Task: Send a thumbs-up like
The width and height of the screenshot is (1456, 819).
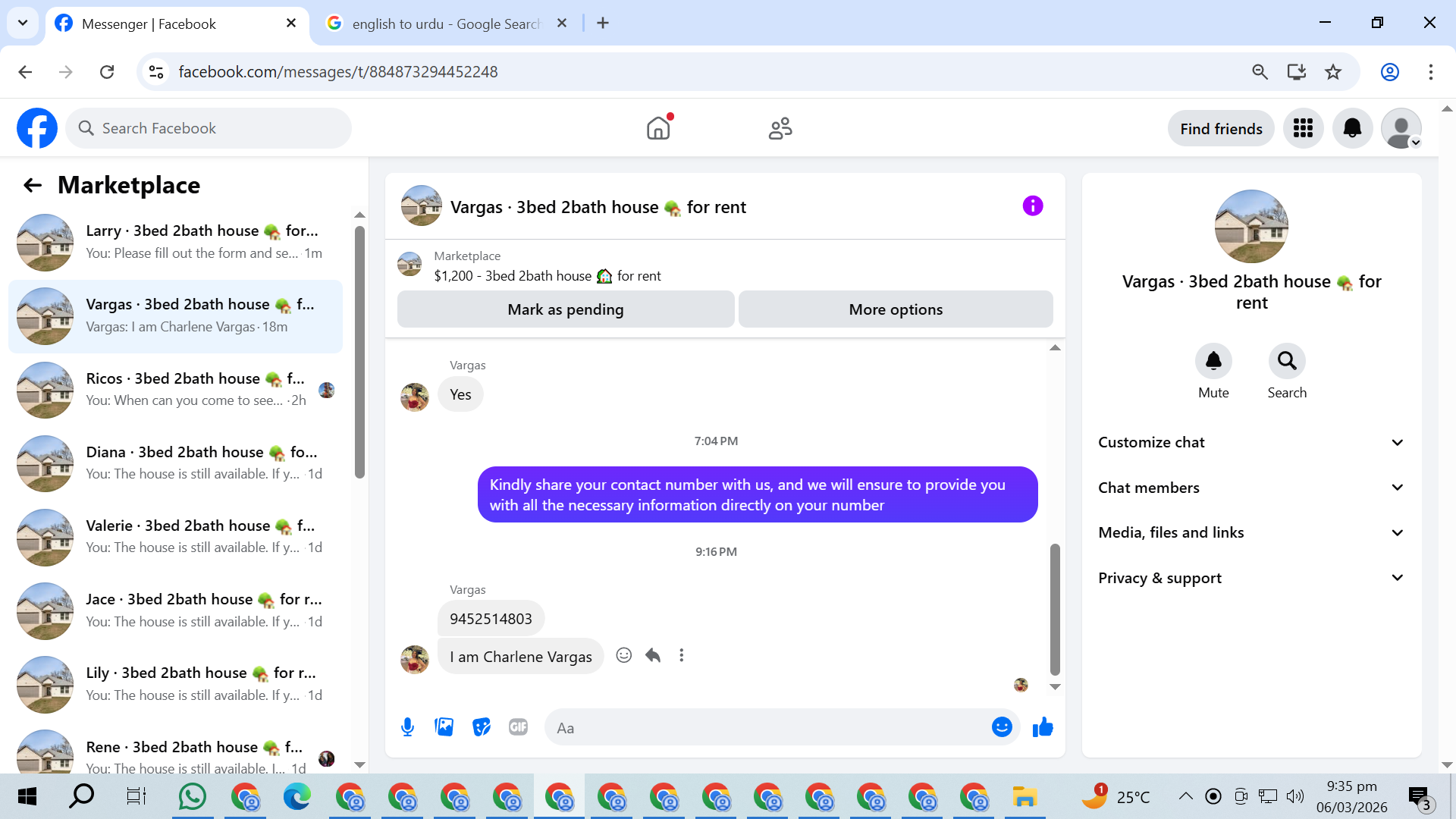Action: coord(1043,727)
